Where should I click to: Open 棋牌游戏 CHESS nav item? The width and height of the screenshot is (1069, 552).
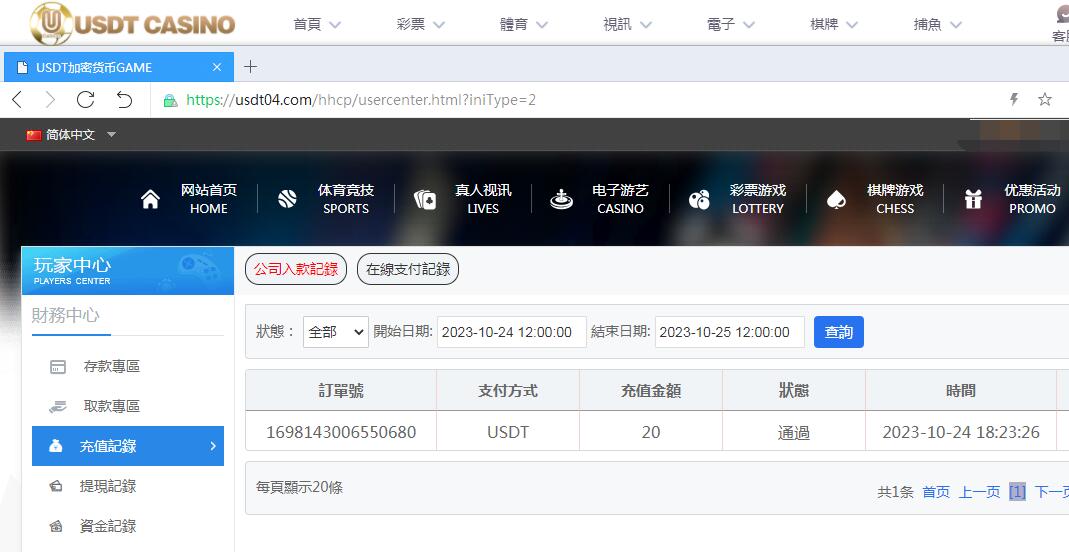[894, 199]
